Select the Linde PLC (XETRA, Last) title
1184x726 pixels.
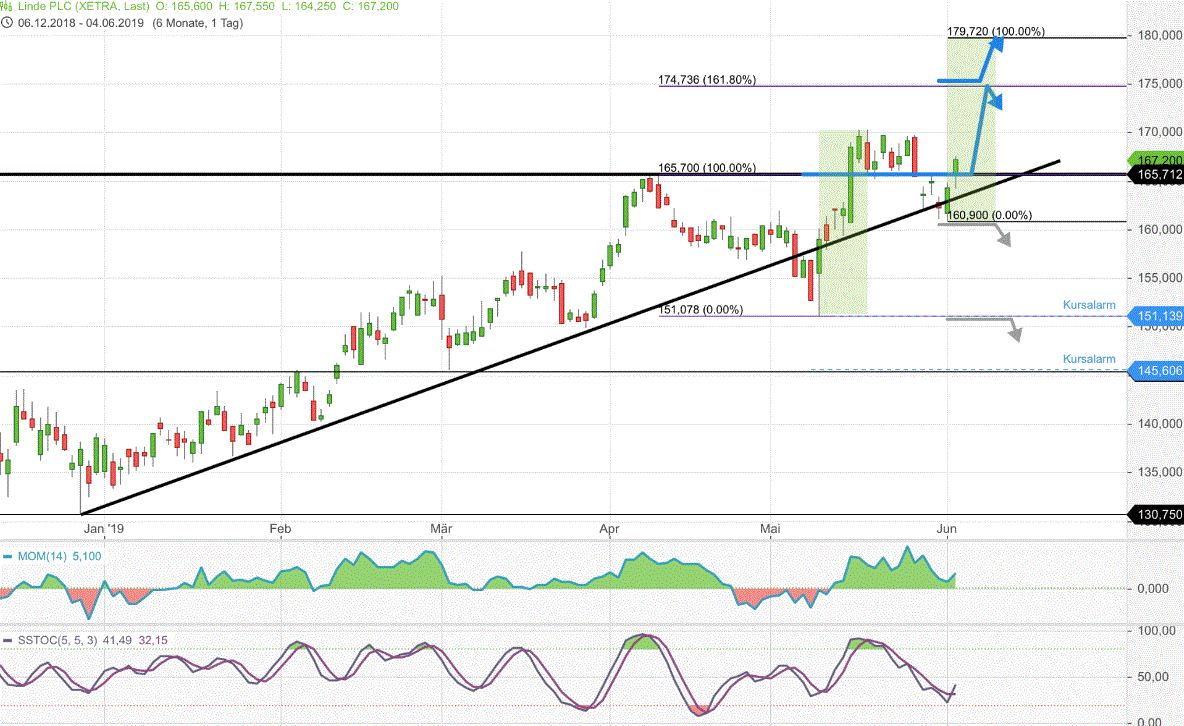(x=84, y=6)
